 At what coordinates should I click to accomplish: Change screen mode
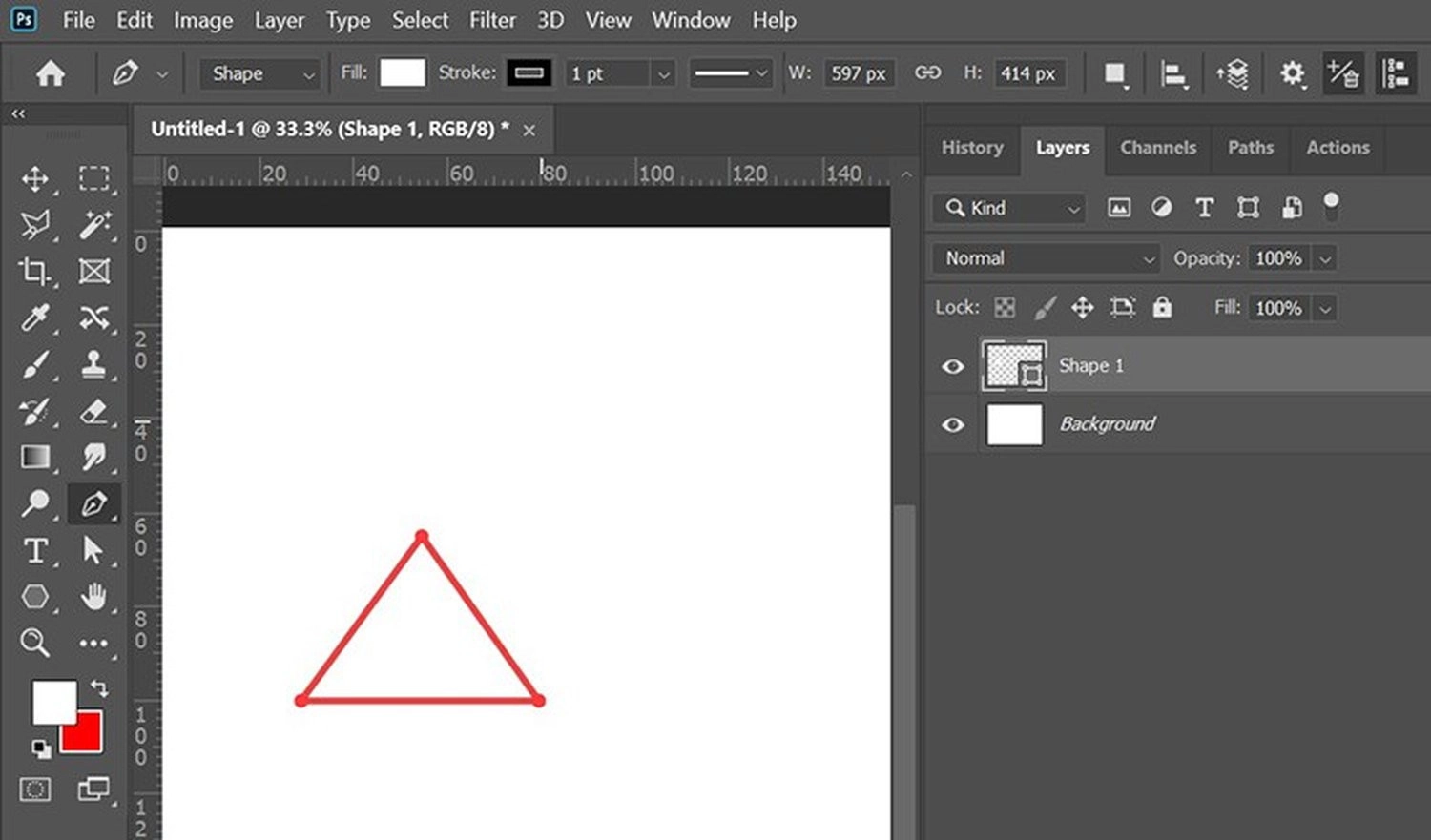[x=93, y=789]
